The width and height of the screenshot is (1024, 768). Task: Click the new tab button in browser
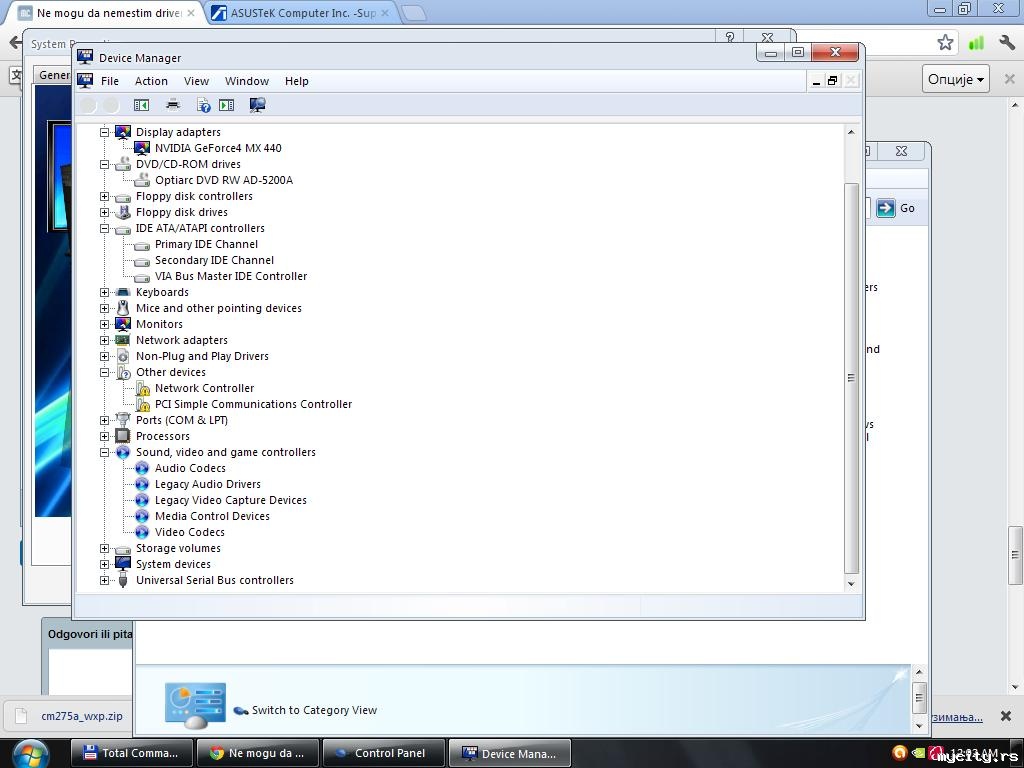pyautogui.click(x=413, y=12)
